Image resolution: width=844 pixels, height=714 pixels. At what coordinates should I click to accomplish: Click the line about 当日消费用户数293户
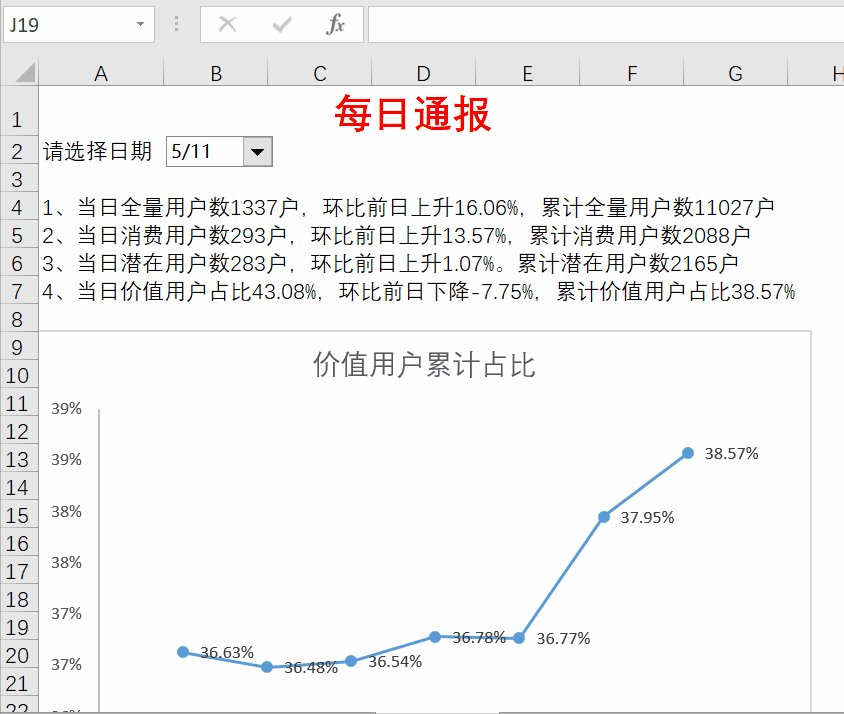396,235
